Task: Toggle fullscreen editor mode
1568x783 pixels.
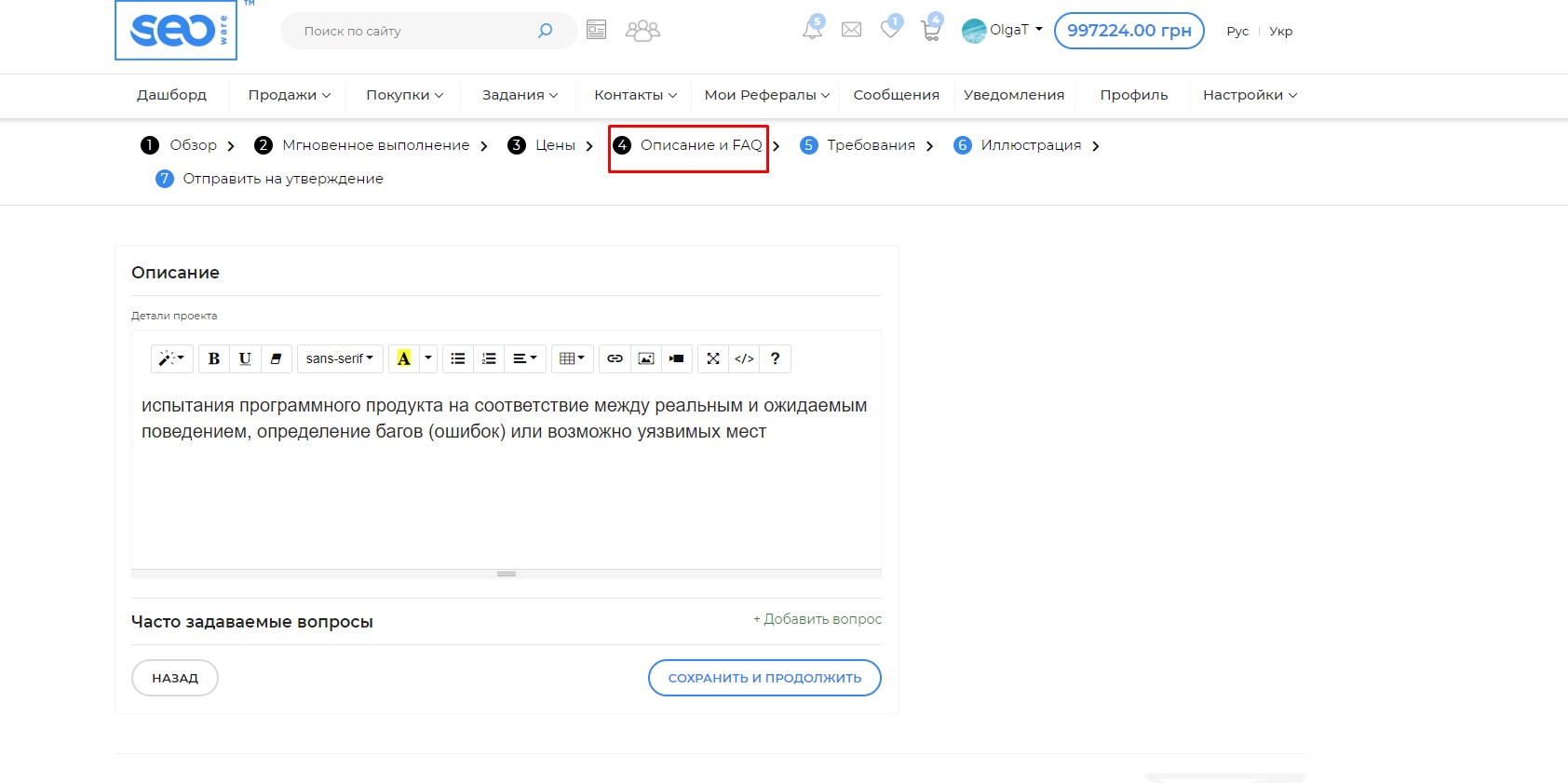Action: click(713, 358)
